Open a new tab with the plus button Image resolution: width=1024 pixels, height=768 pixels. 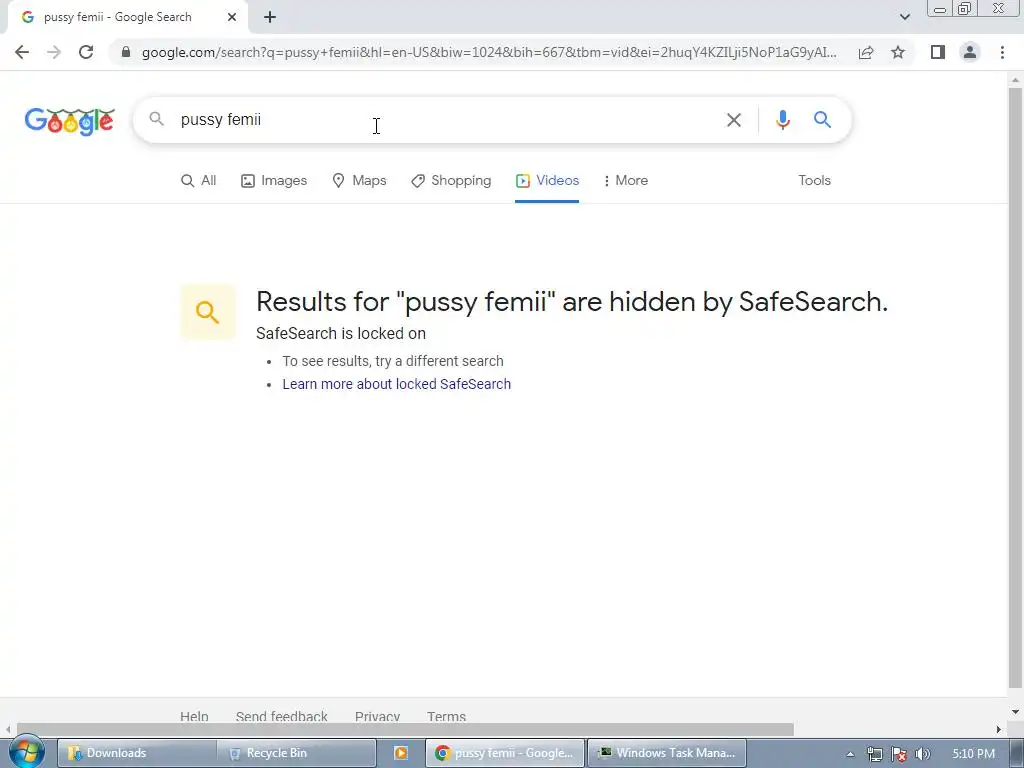(x=270, y=17)
